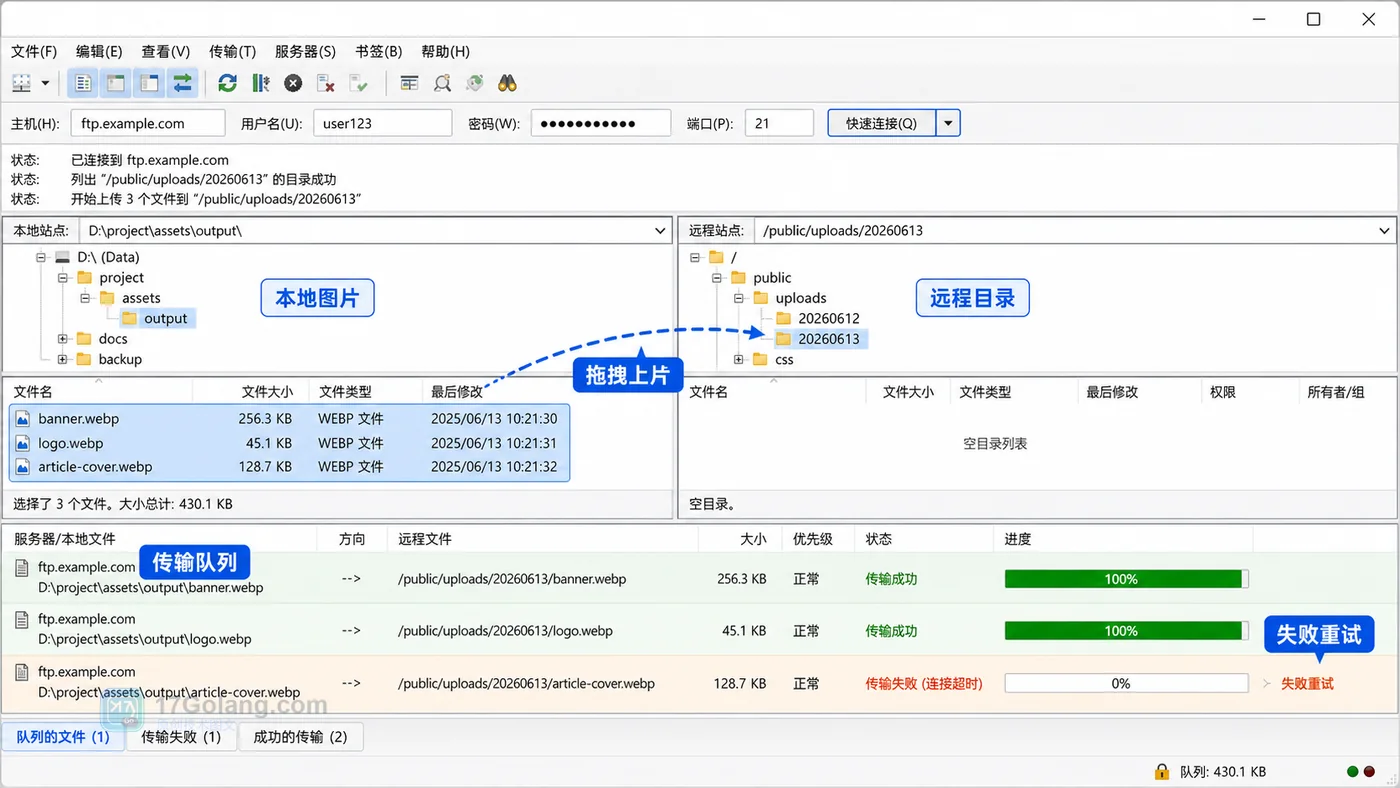Toggle transfer queue display
The image size is (1400, 788).
182,83
